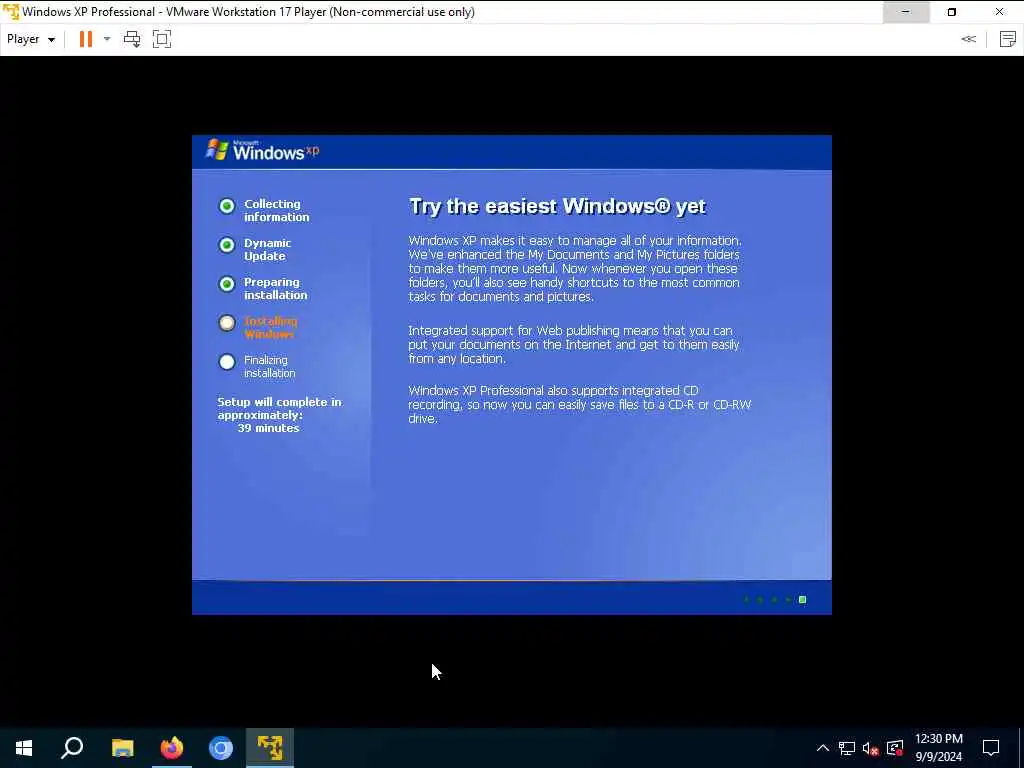Restore down the VMware Player window

pos(952,12)
